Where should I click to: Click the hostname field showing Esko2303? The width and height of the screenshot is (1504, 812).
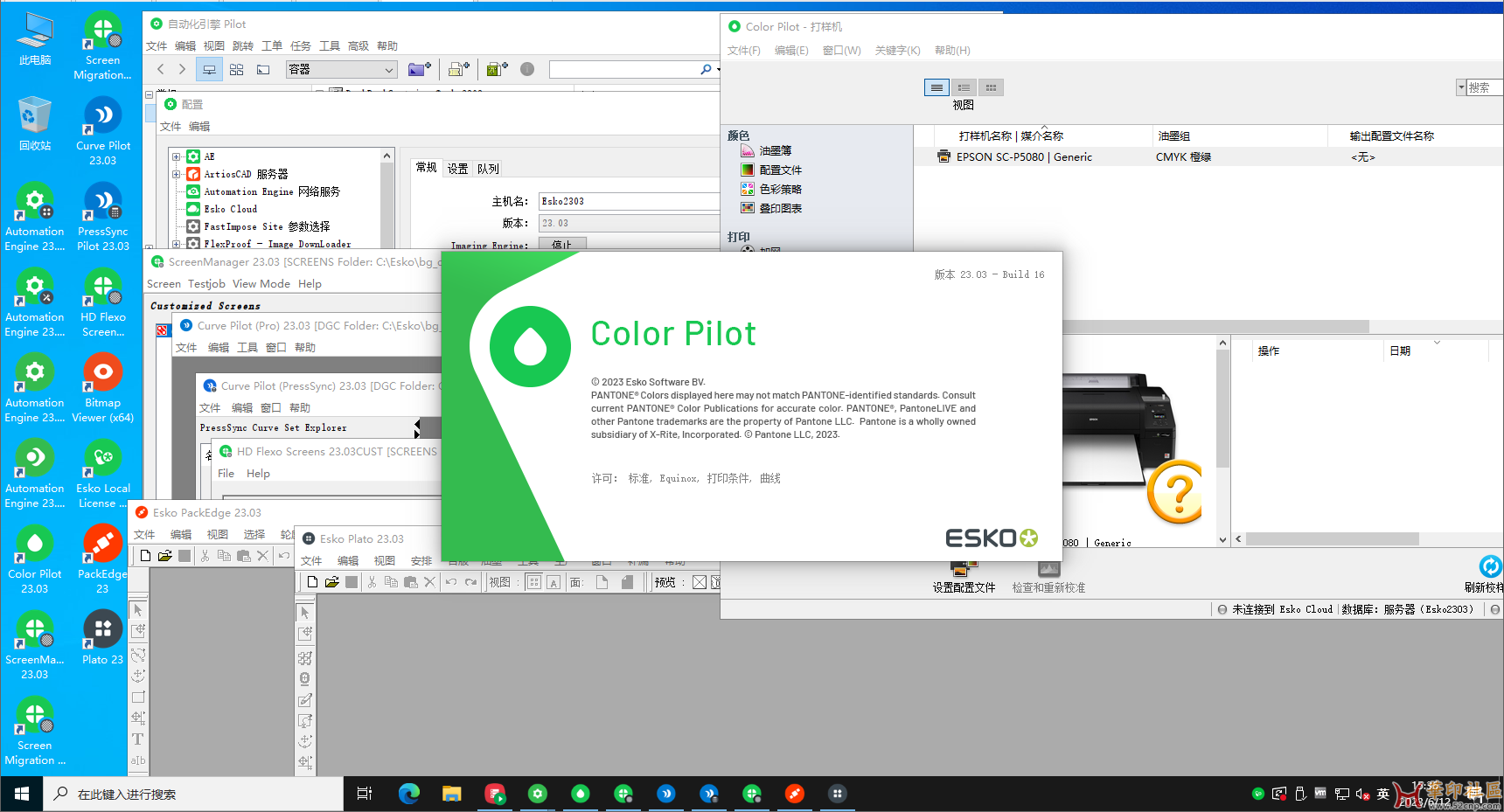point(629,201)
